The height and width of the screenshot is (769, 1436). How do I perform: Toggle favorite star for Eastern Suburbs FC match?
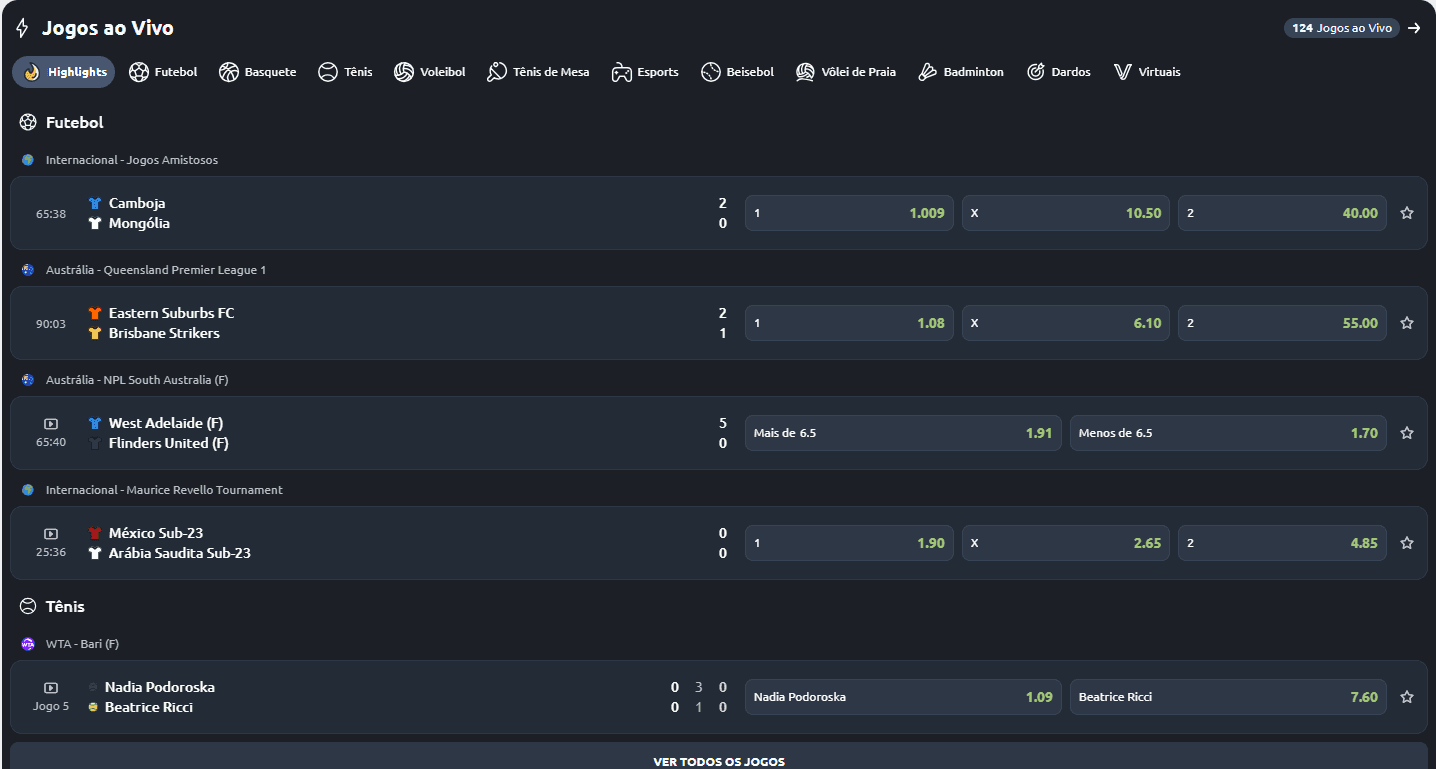click(1406, 323)
